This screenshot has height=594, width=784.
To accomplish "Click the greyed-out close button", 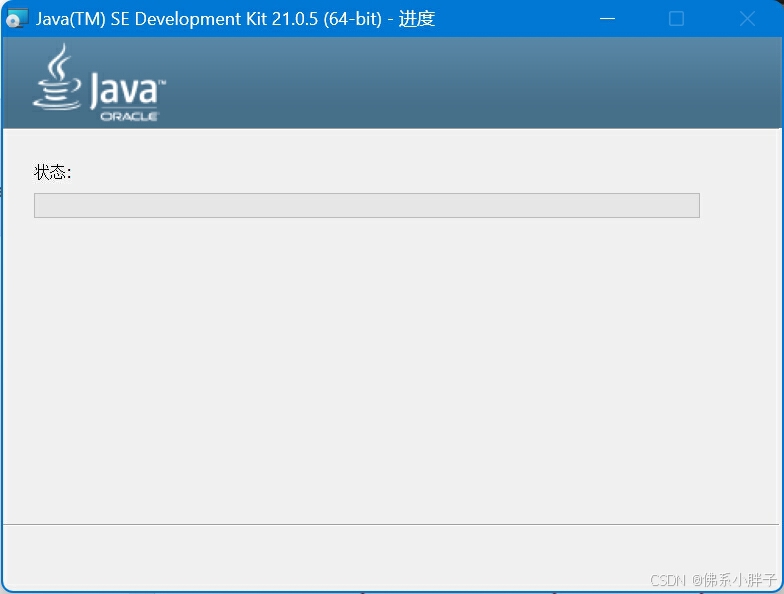I will click(747, 18).
